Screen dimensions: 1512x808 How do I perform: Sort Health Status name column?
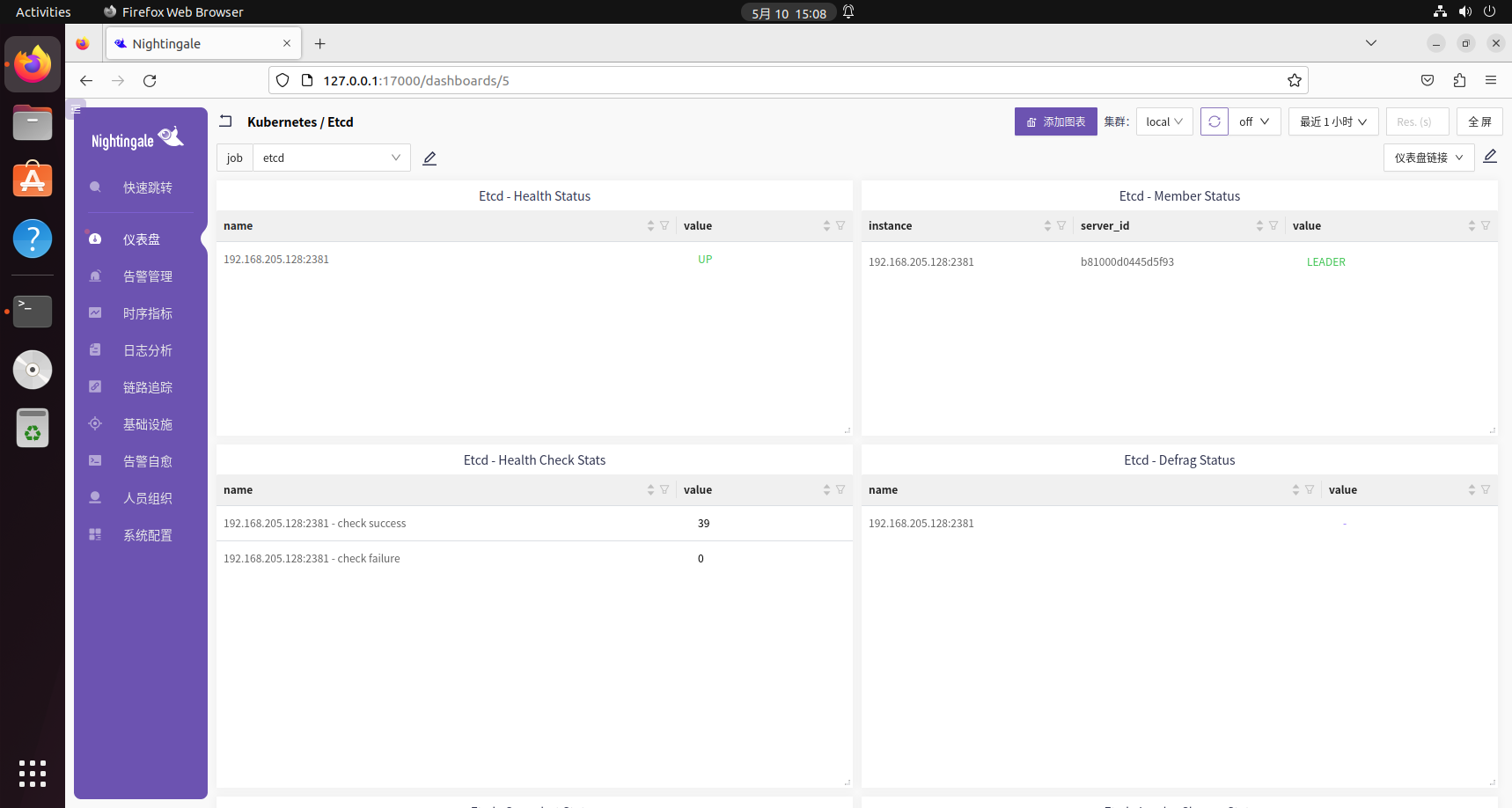(650, 226)
